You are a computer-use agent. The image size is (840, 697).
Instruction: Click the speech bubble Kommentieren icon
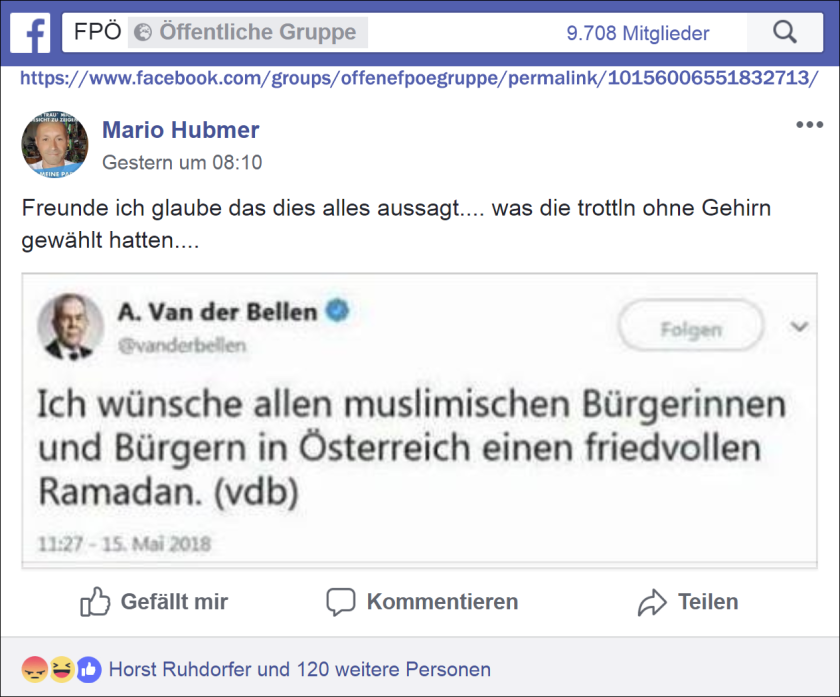(x=341, y=602)
